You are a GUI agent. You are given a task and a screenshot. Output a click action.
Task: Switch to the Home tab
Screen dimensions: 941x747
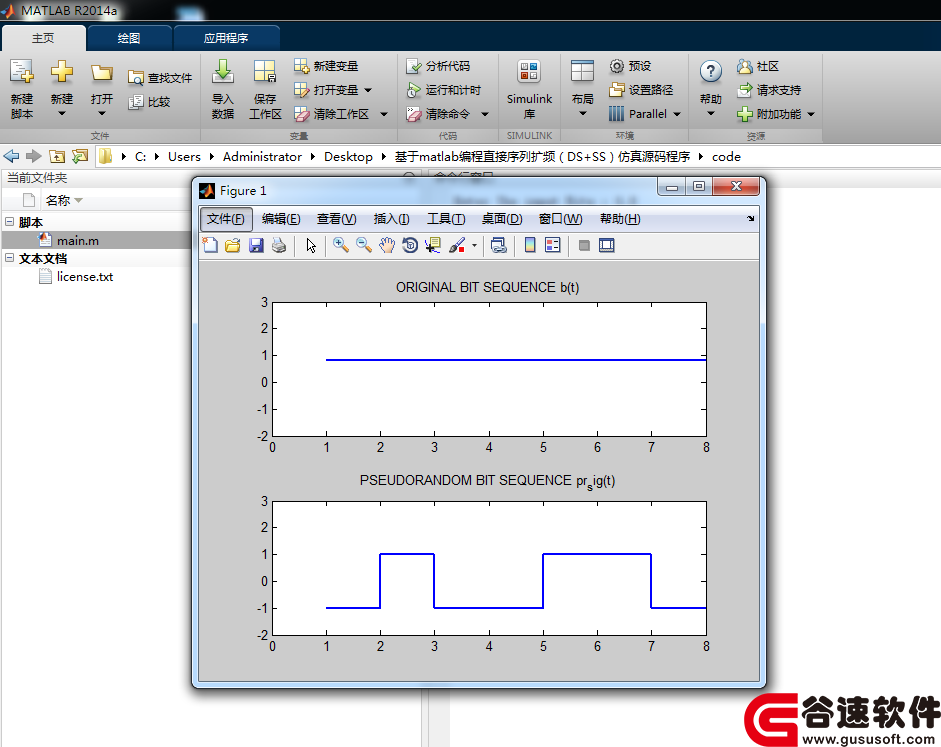[x=43, y=38]
